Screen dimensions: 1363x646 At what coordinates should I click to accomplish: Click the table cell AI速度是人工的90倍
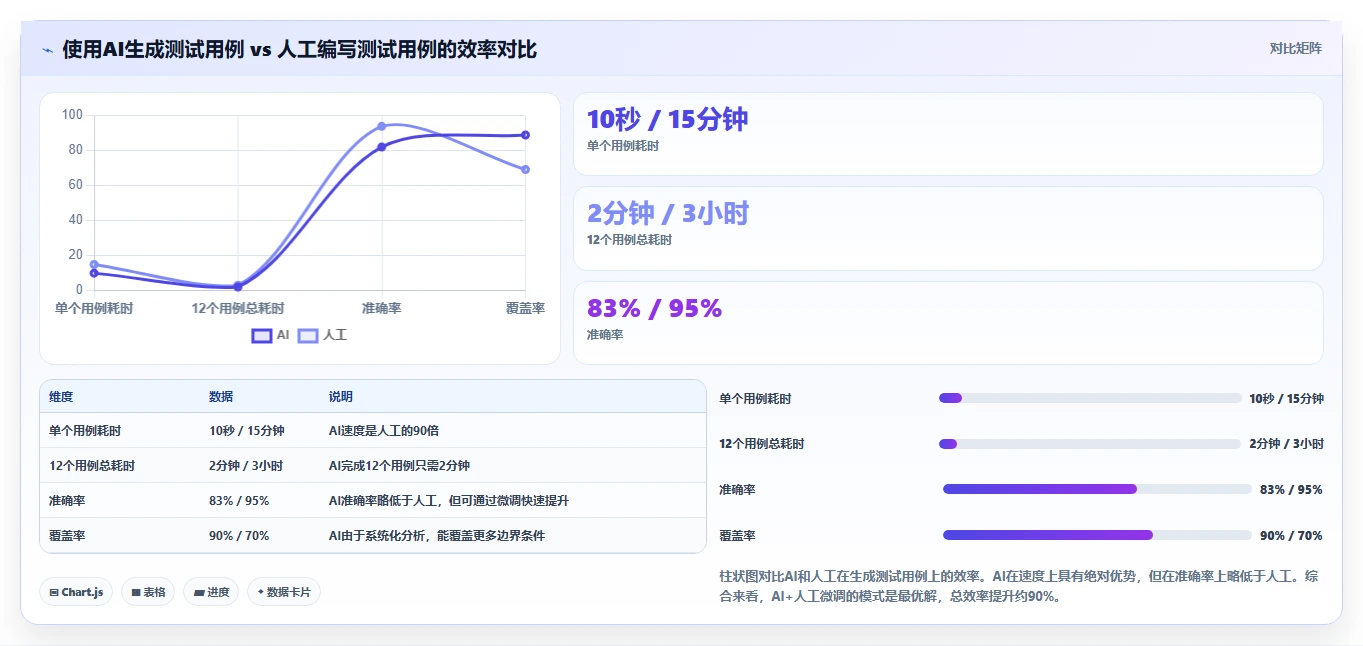pos(384,431)
